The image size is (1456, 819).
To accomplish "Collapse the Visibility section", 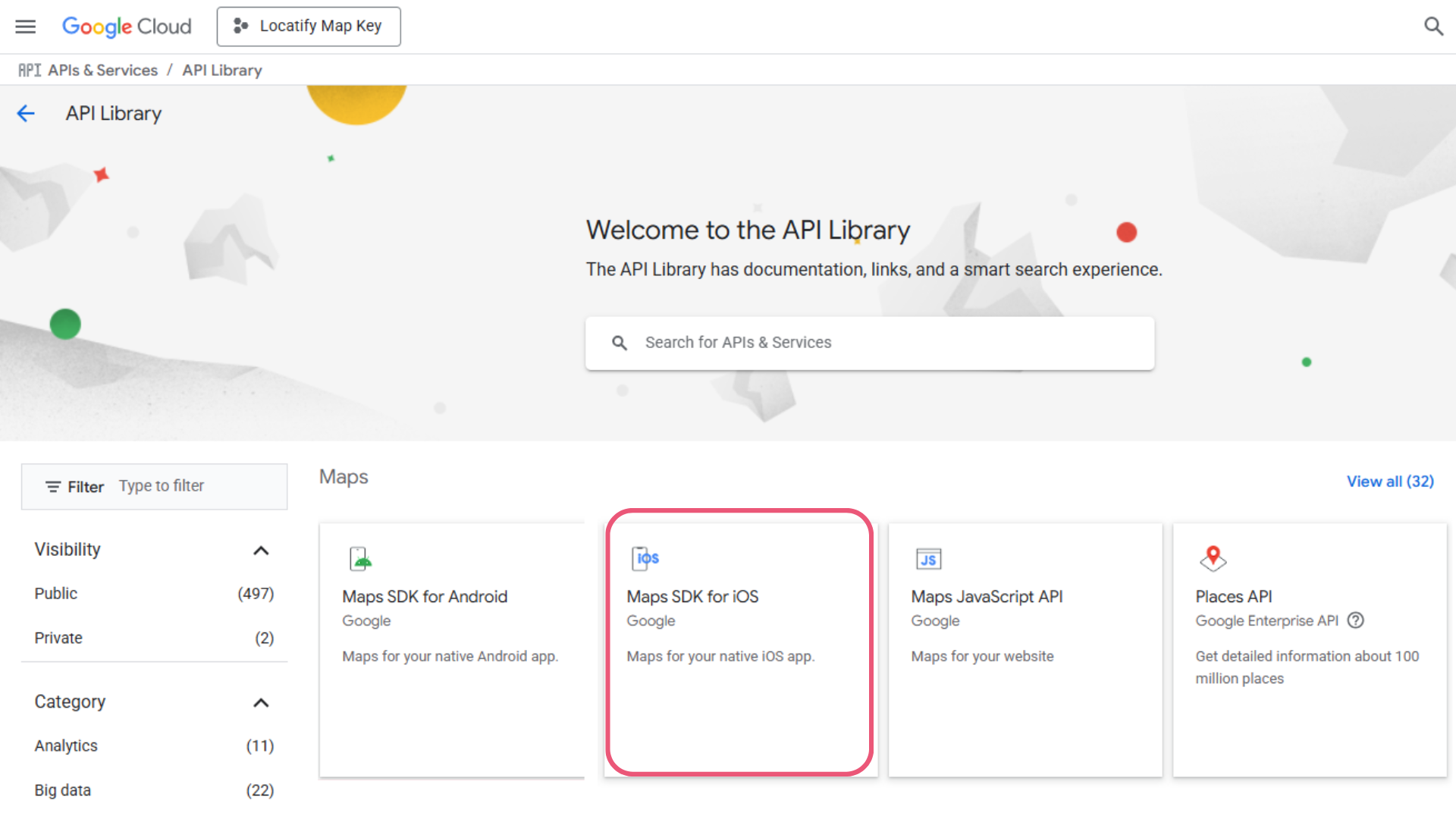I will coord(261,551).
